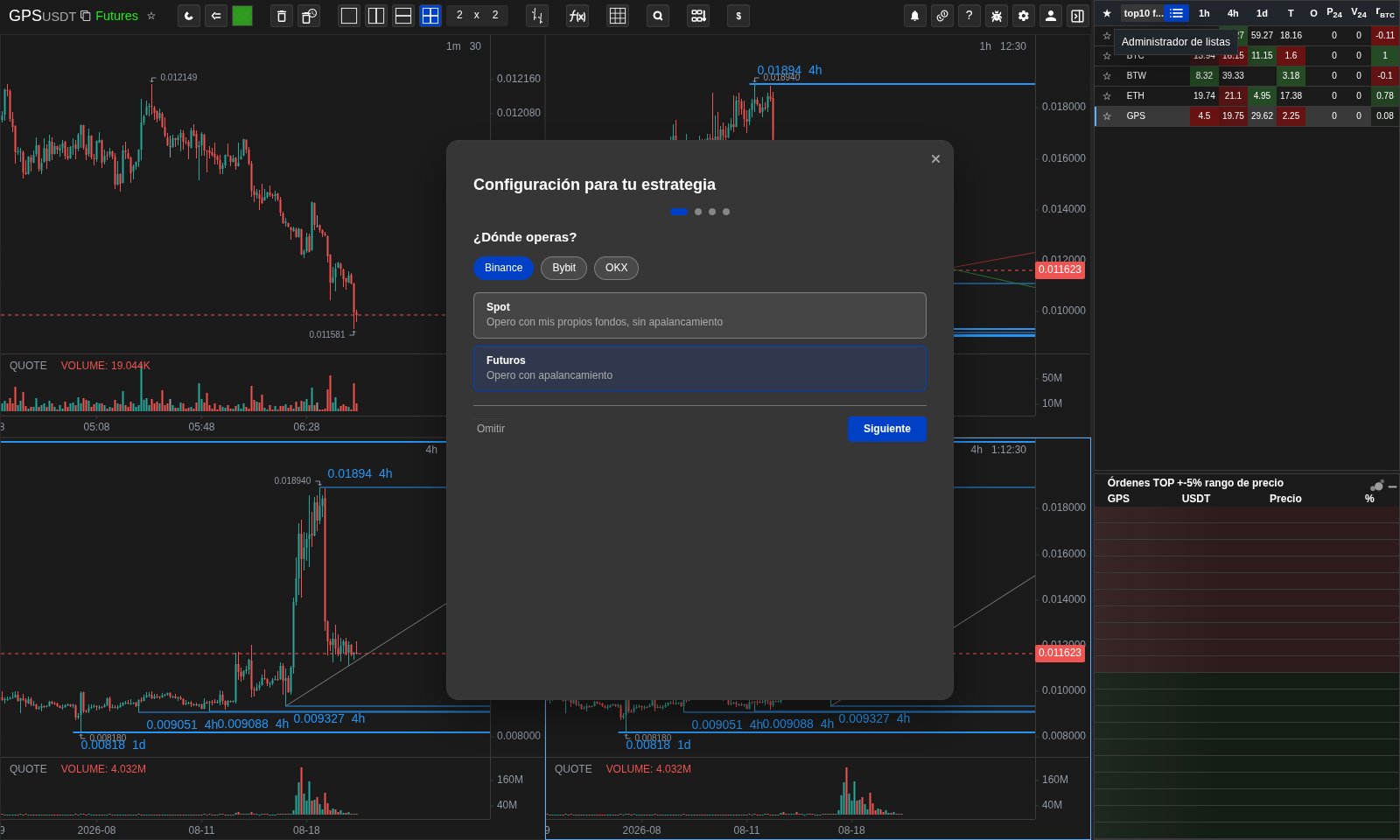Sort watchlist by T column
The width and height of the screenshot is (1400, 840).
pyautogui.click(x=1291, y=13)
